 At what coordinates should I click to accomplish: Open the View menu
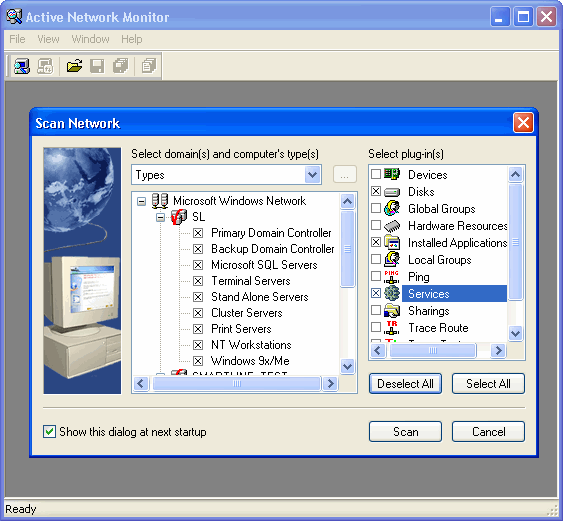click(48, 39)
